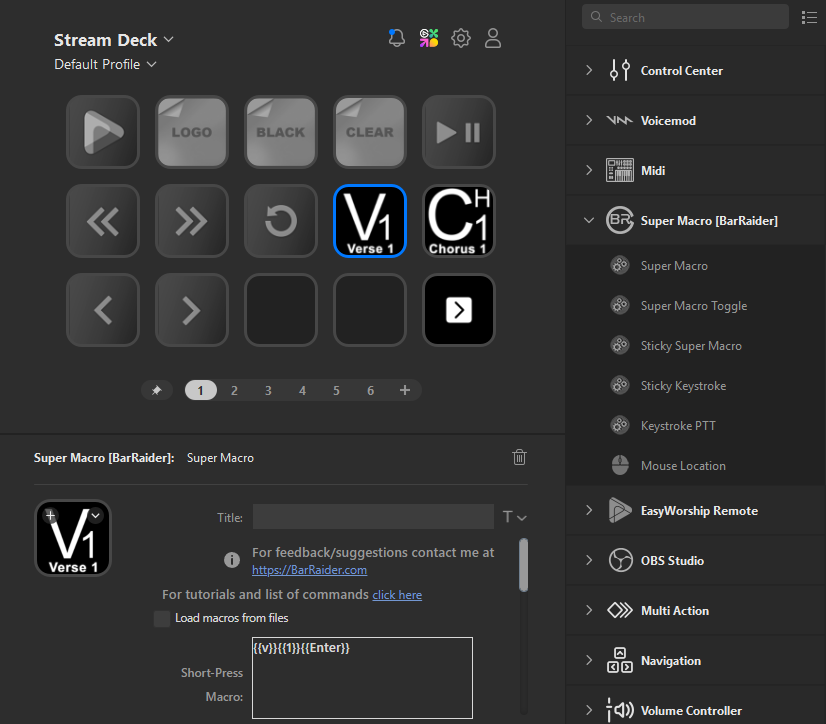Switch to page 3

(268, 390)
